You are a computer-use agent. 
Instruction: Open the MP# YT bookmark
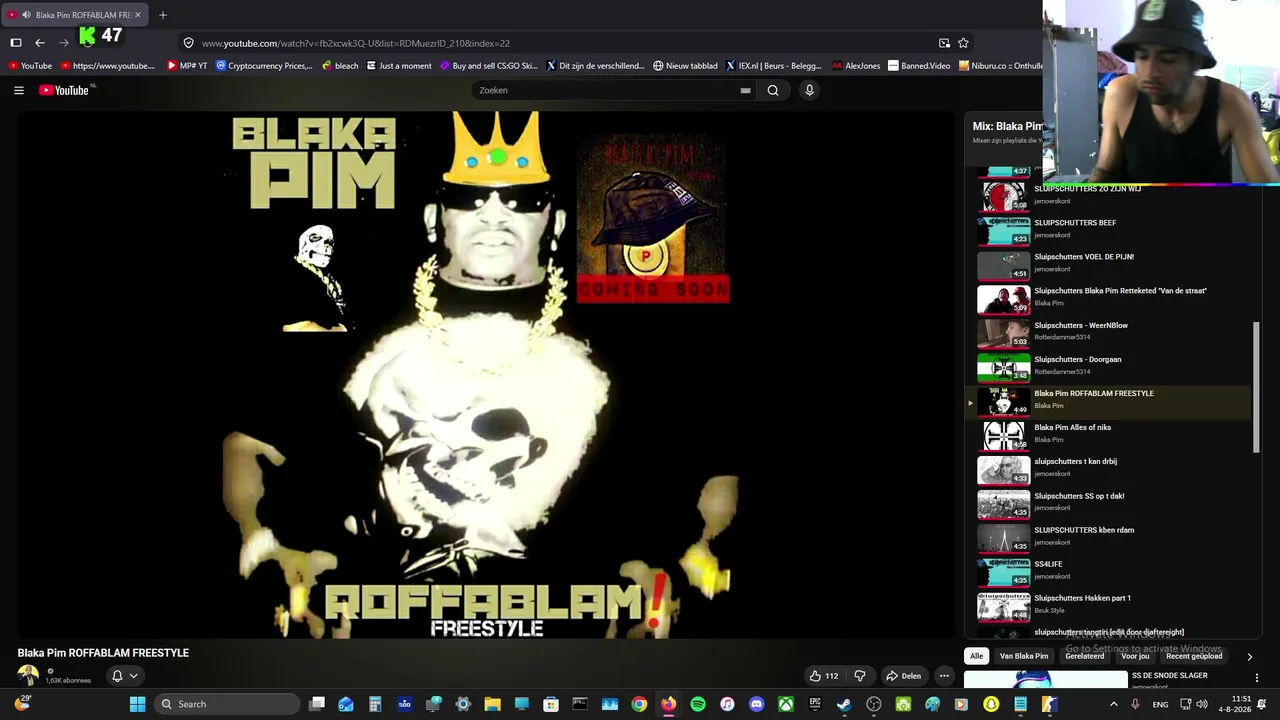click(187, 66)
